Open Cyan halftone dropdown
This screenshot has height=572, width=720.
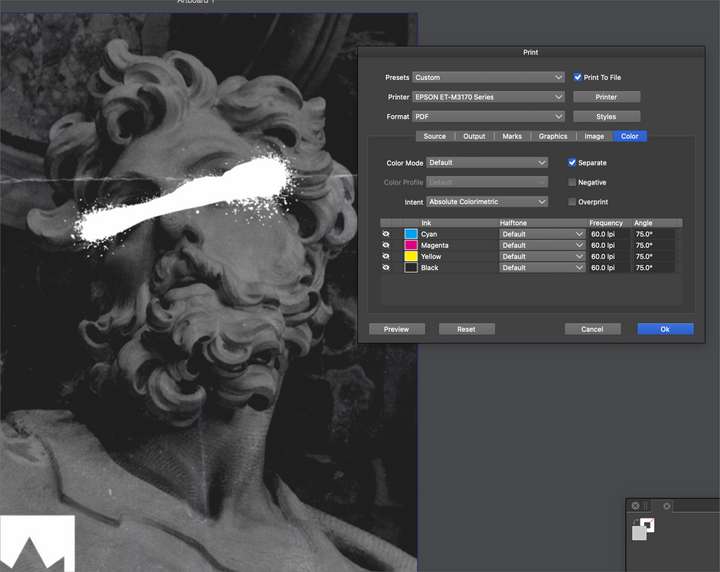tap(542, 234)
